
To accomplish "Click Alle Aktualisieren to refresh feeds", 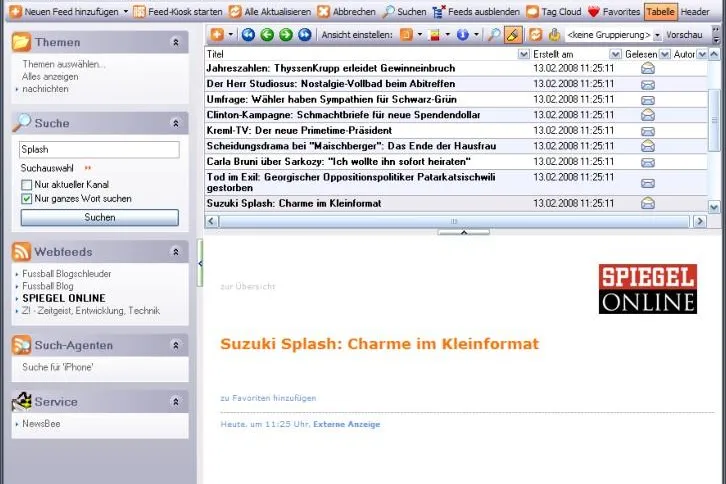I will pyautogui.click(x=270, y=12).
